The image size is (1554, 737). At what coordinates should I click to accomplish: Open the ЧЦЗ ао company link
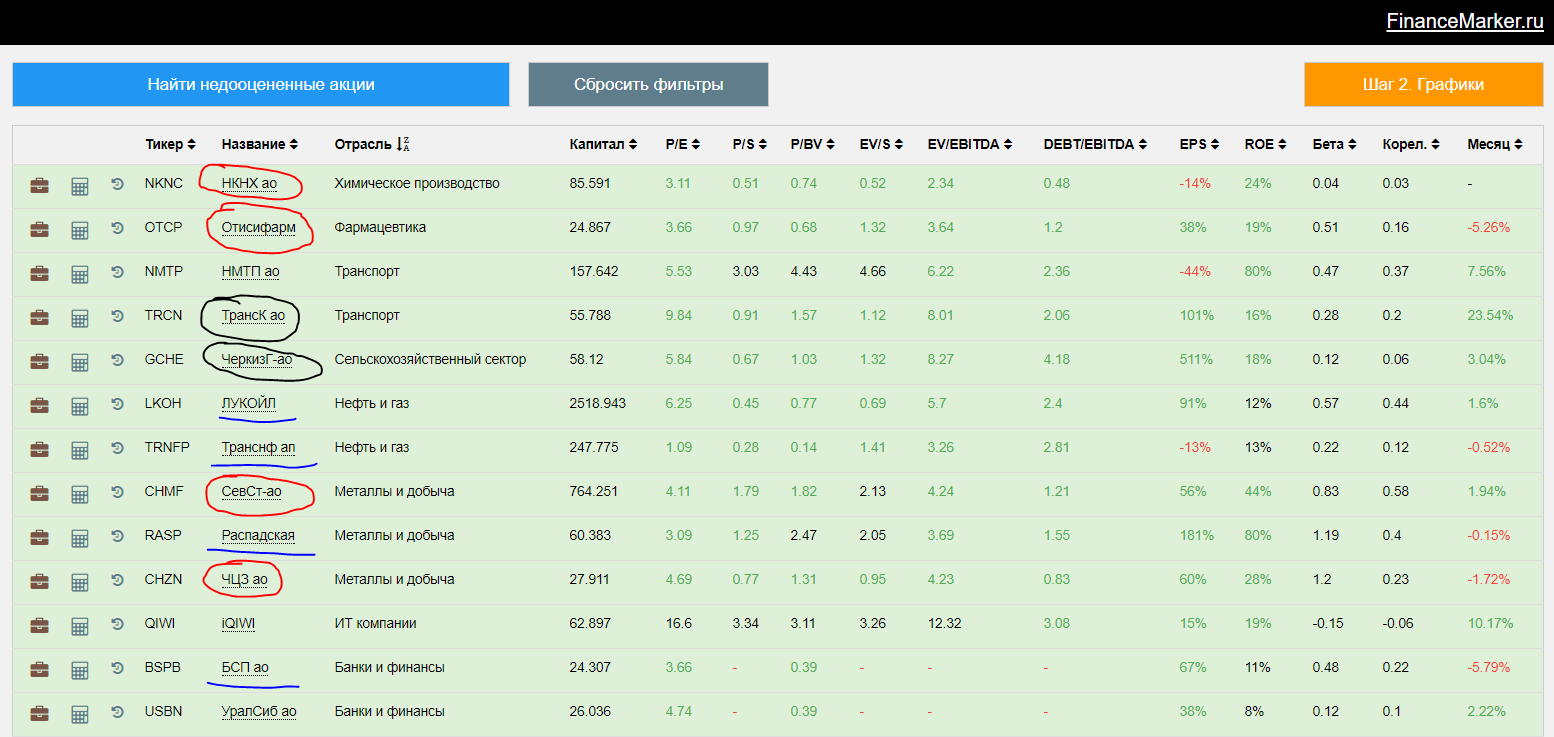tap(245, 580)
